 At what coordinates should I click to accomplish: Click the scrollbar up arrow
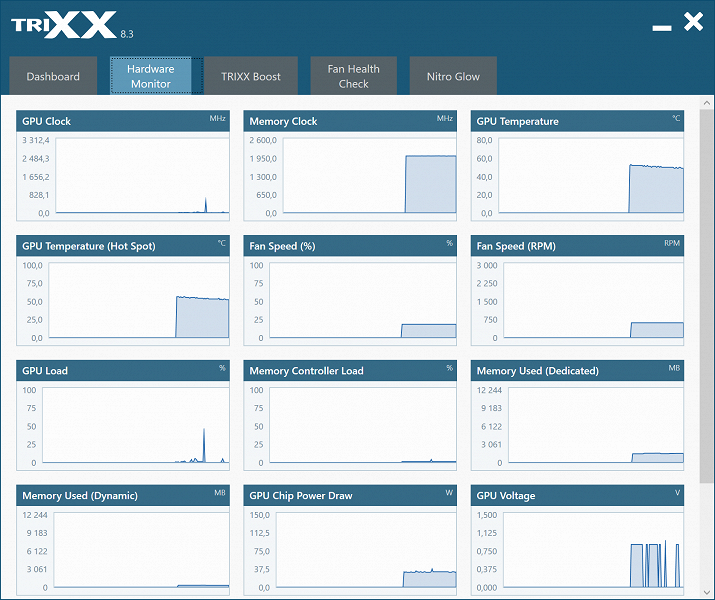pos(707,103)
